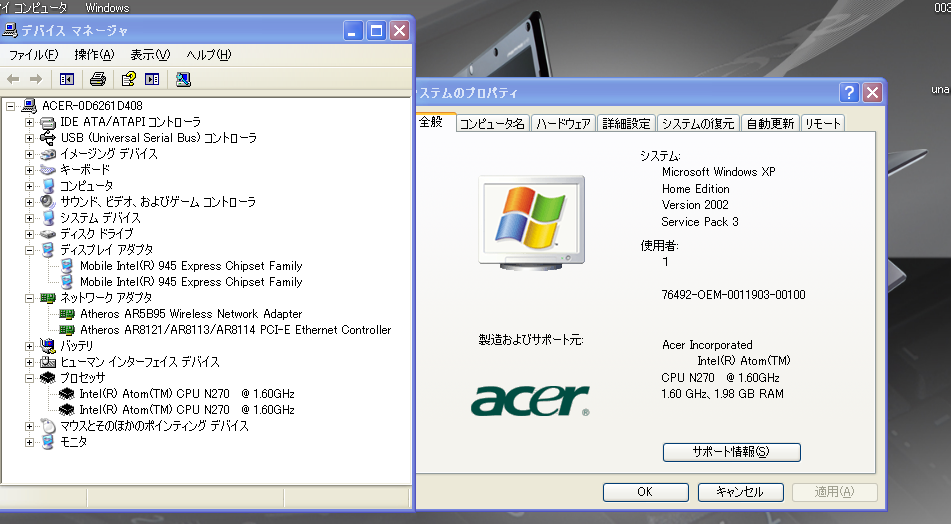Collapse the ディスプレイ アダプタ node

(29, 250)
